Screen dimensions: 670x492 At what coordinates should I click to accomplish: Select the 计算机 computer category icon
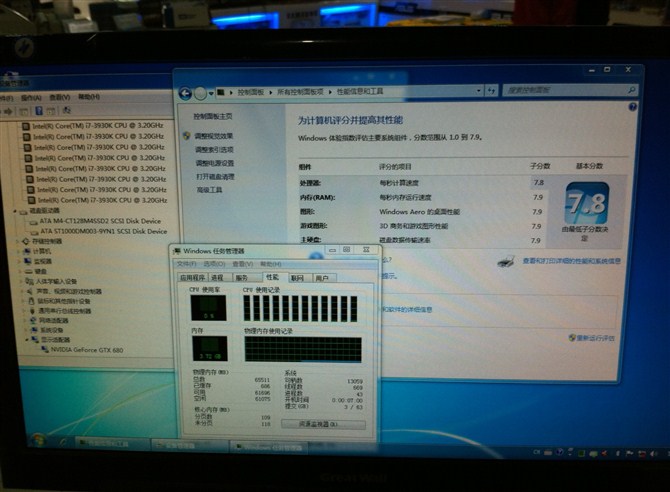27,251
